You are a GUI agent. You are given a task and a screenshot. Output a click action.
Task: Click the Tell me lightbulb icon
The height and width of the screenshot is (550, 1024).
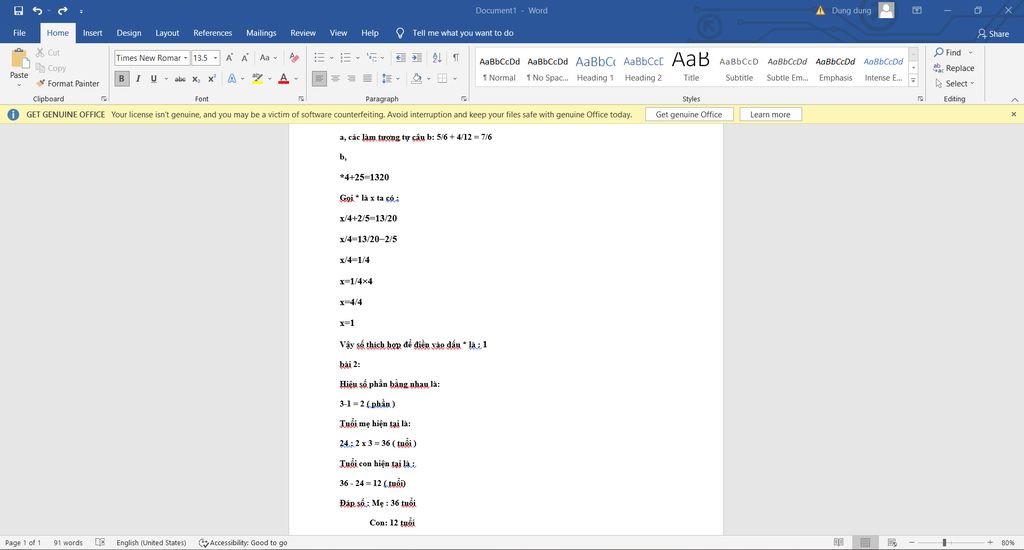click(x=400, y=33)
